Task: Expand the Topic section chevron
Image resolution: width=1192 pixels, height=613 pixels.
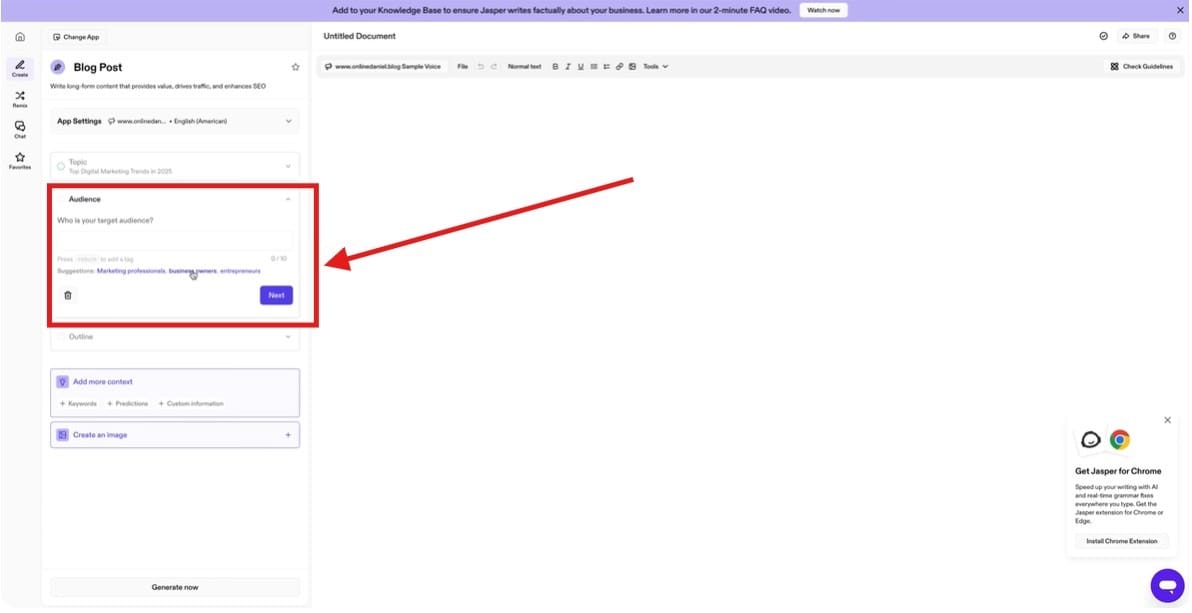Action: (288, 166)
